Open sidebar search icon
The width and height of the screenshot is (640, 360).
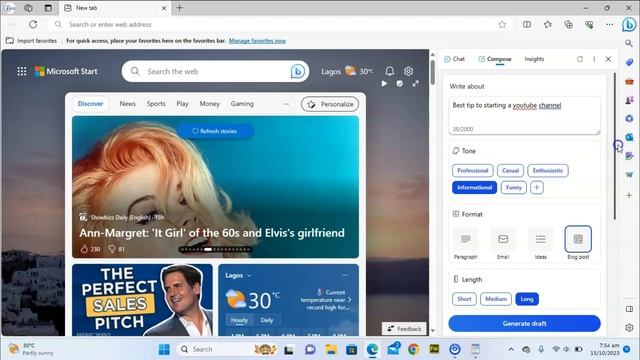point(629,43)
